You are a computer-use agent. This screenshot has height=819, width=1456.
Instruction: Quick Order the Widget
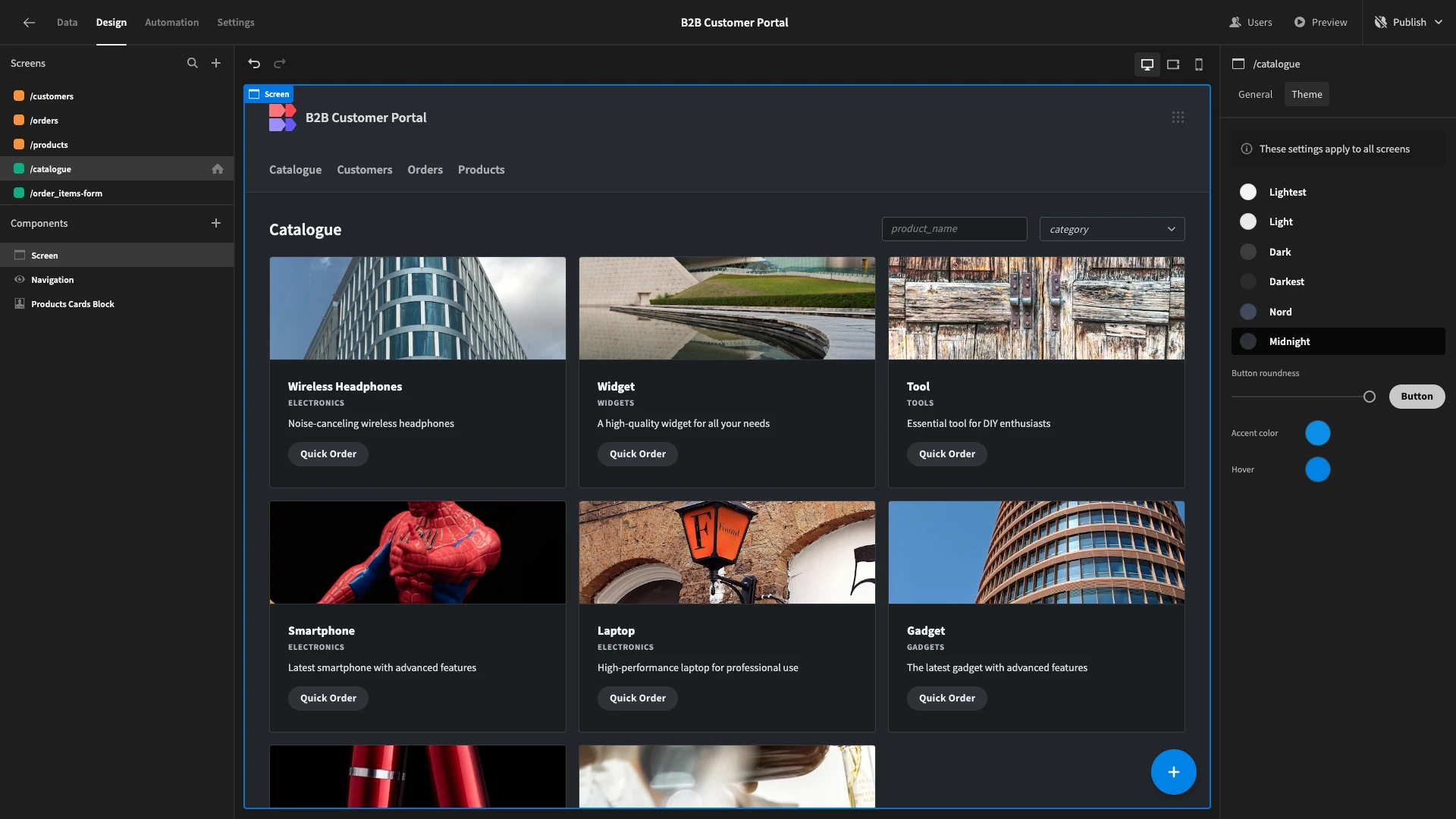638,453
